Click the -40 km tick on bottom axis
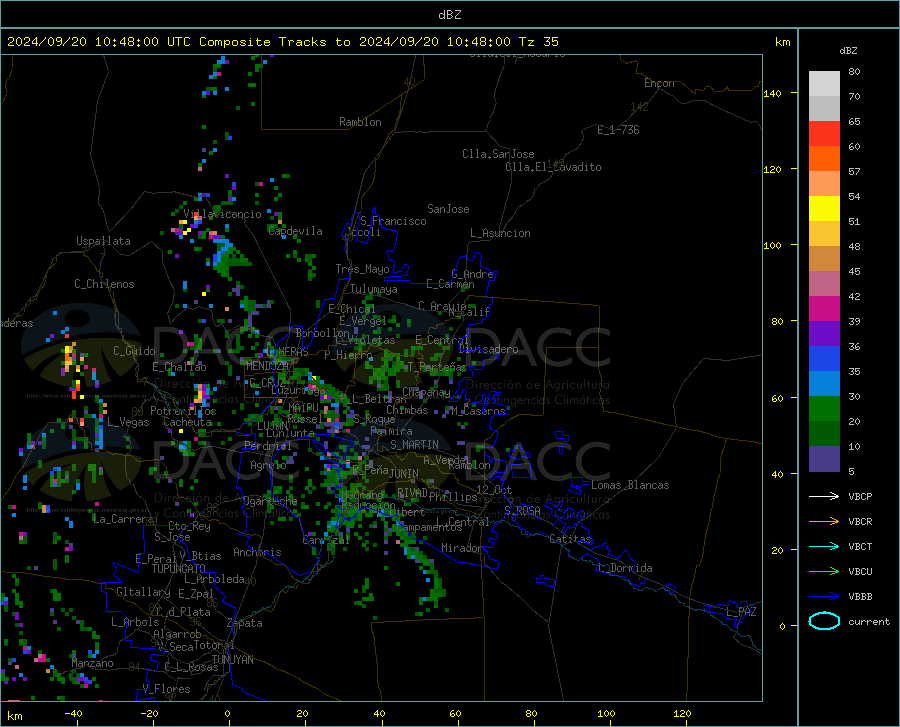This screenshot has height=727, width=900. point(73,713)
